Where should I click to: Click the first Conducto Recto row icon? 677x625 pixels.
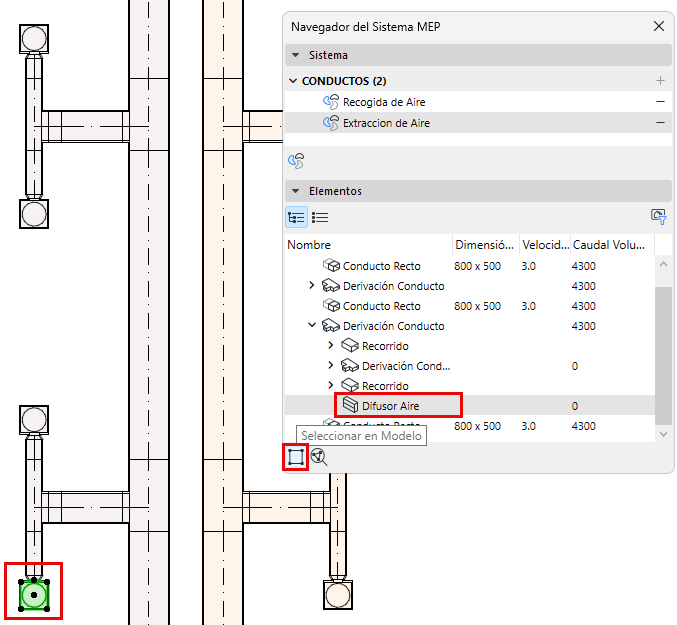332,265
